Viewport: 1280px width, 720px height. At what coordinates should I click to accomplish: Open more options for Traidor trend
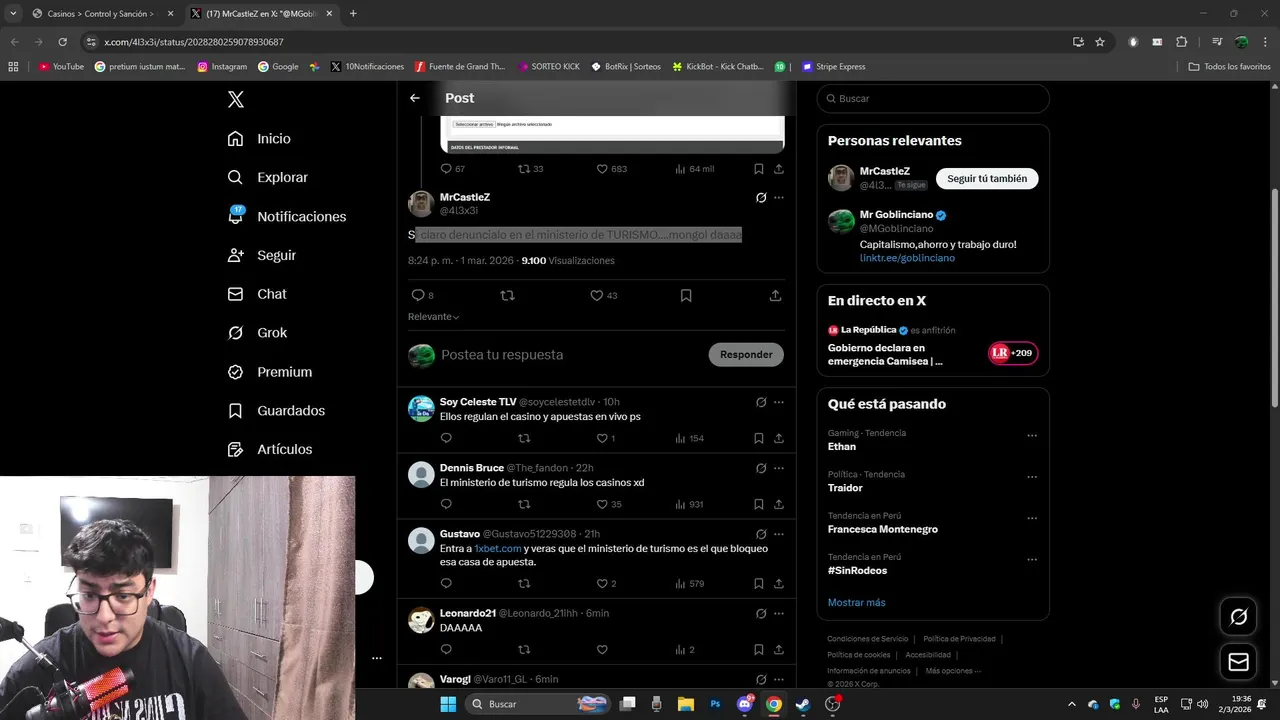click(x=1032, y=477)
